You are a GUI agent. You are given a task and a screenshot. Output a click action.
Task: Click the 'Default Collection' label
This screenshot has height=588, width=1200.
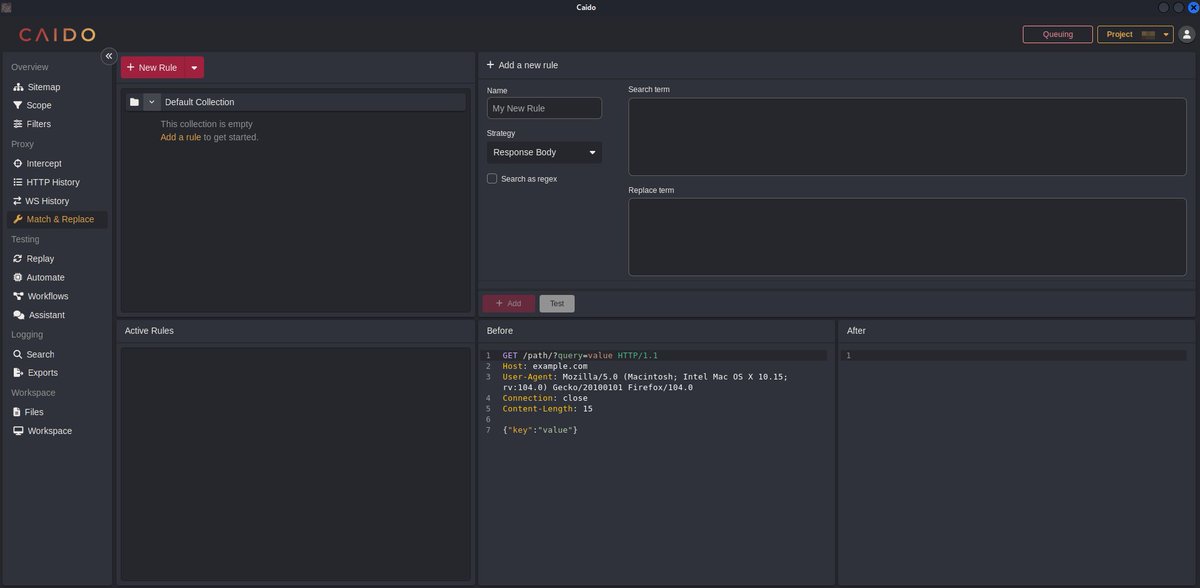click(200, 102)
